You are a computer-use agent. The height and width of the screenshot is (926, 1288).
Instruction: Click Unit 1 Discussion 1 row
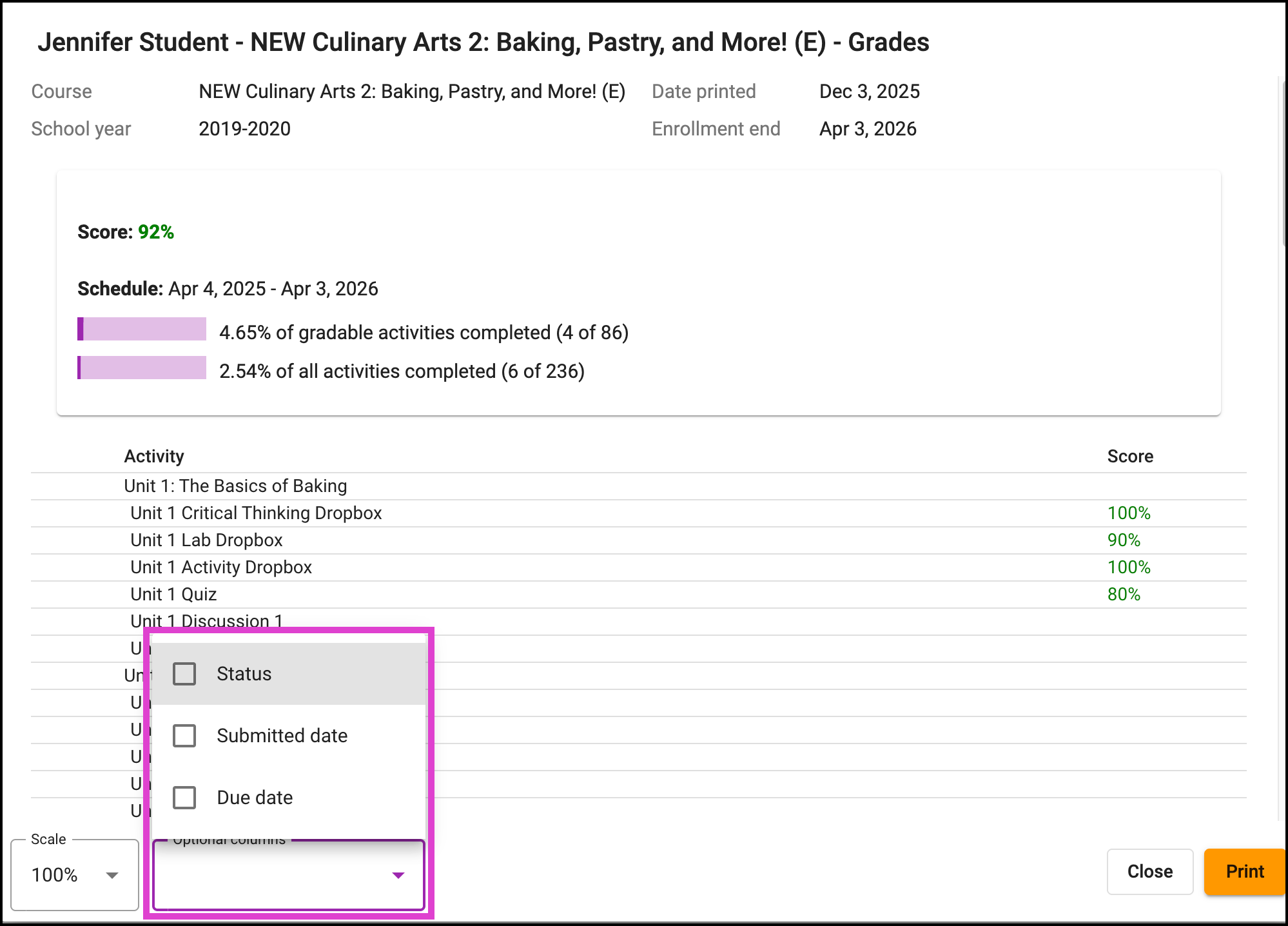[x=639, y=620]
